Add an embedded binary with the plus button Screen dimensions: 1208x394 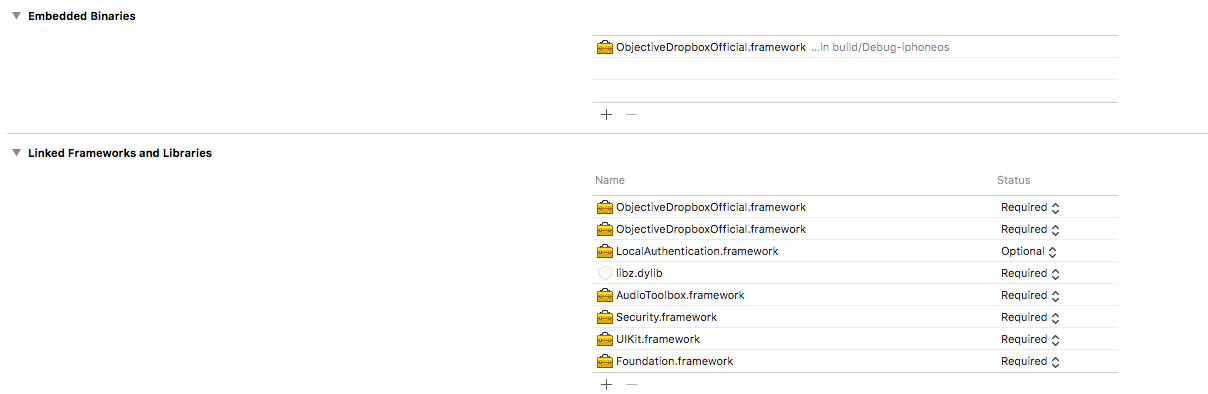click(x=606, y=114)
